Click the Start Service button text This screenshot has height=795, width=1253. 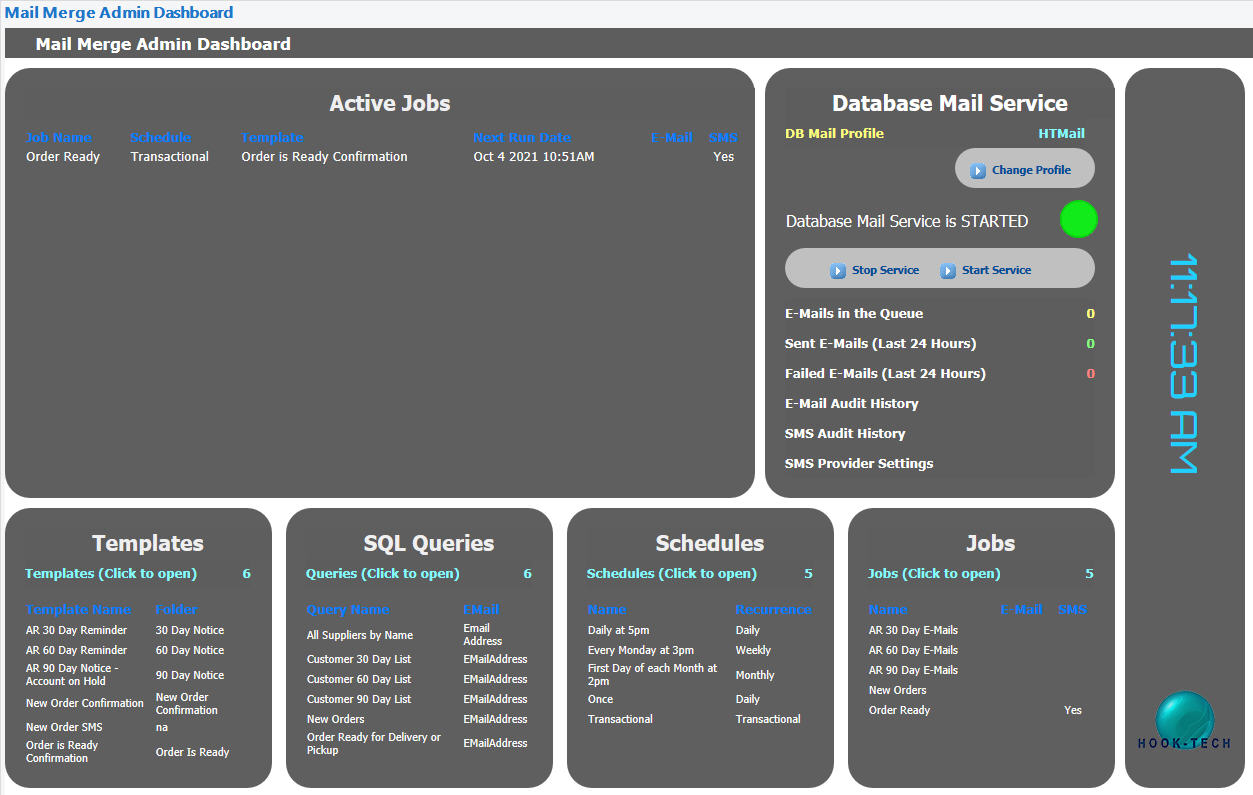pyautogui.click(x=996, y=270)
